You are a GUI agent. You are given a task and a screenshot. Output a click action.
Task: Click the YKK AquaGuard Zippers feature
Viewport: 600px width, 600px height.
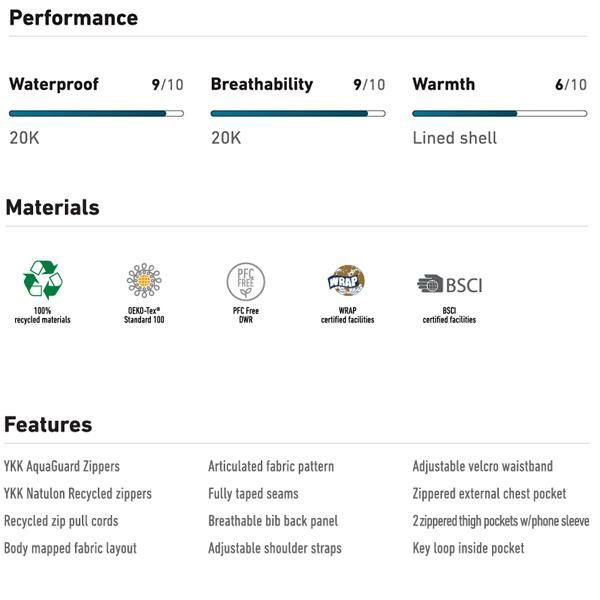(62, 467)
